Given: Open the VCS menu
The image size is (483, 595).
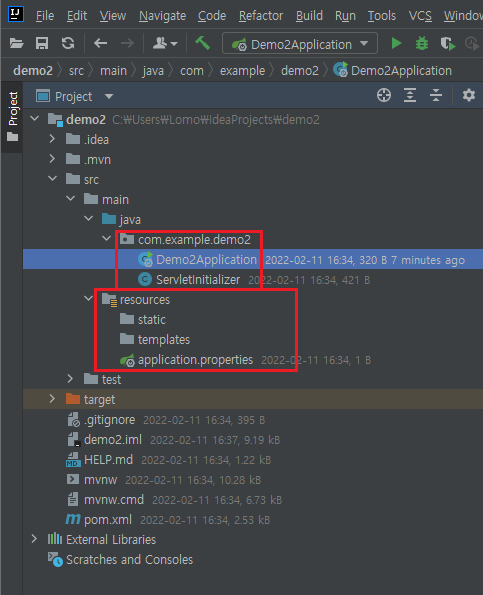Looking at the screenshot, I should (420, 16).
